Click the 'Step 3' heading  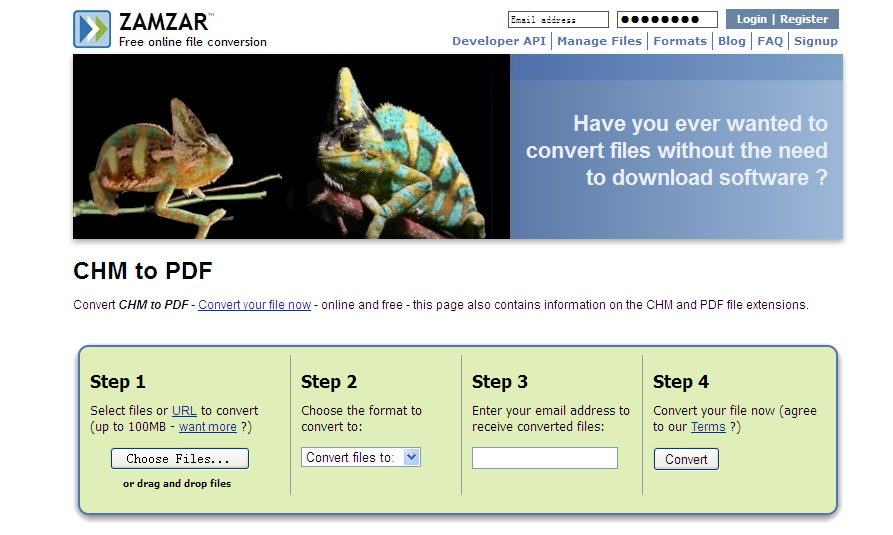click(x=500, y=382)
